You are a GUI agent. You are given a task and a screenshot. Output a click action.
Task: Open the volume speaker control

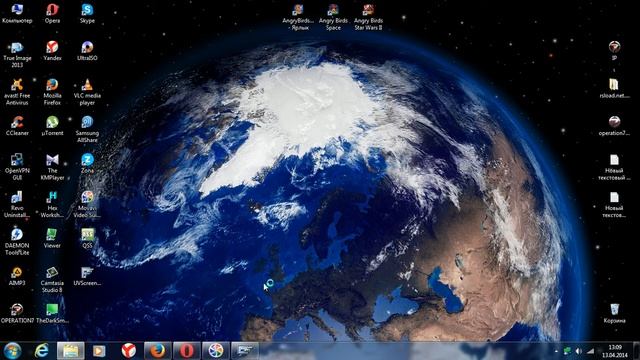tap(578, 351)
